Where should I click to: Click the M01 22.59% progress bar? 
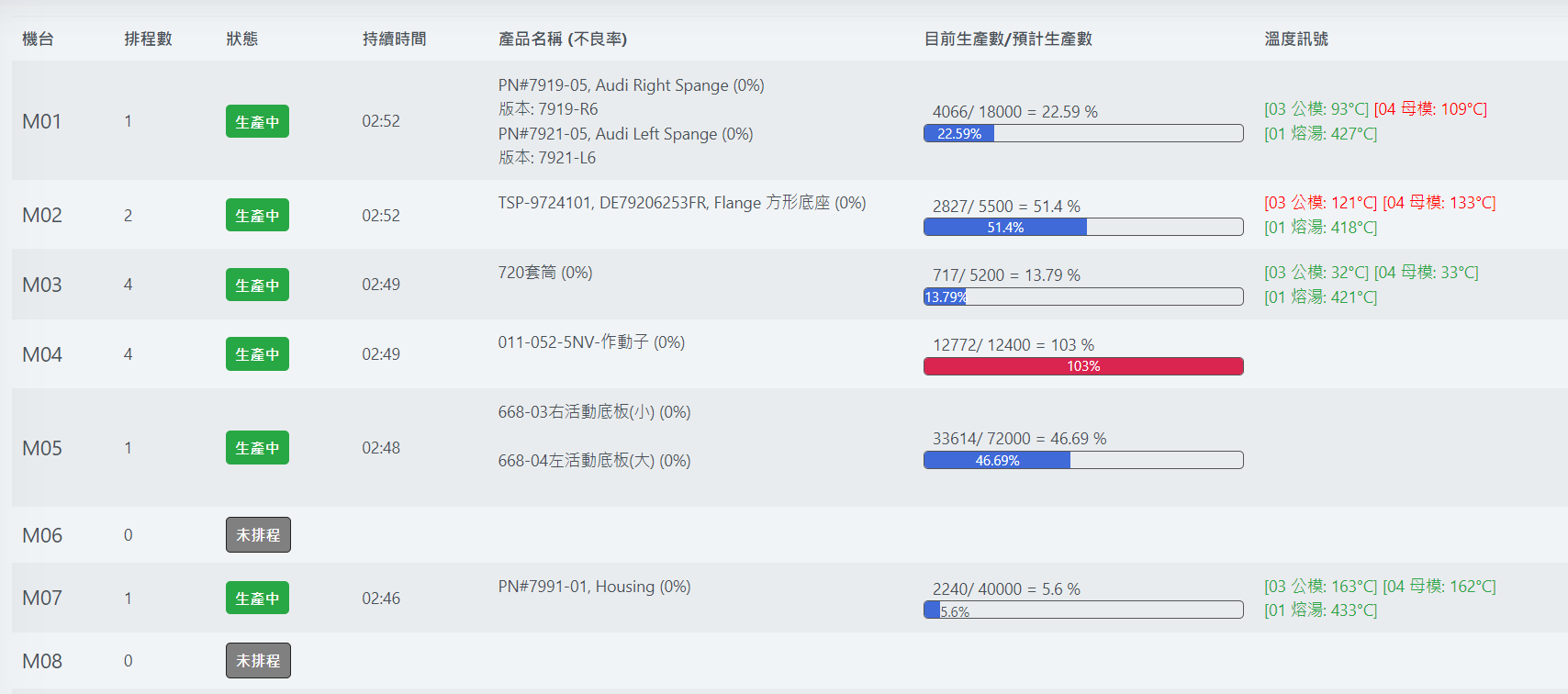tap(1083, 133)
